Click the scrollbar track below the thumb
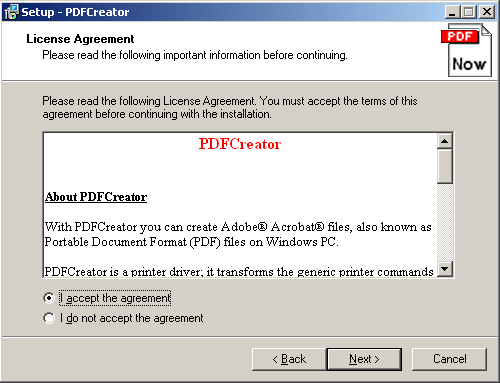This screenshot has width=500, height=383. click(x=444, y=223)
